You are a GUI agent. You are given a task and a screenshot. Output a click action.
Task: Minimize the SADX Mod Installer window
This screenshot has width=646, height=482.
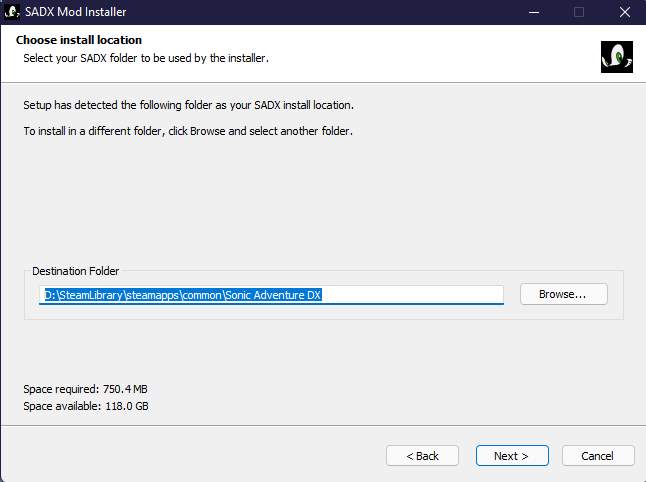[531, 12]
